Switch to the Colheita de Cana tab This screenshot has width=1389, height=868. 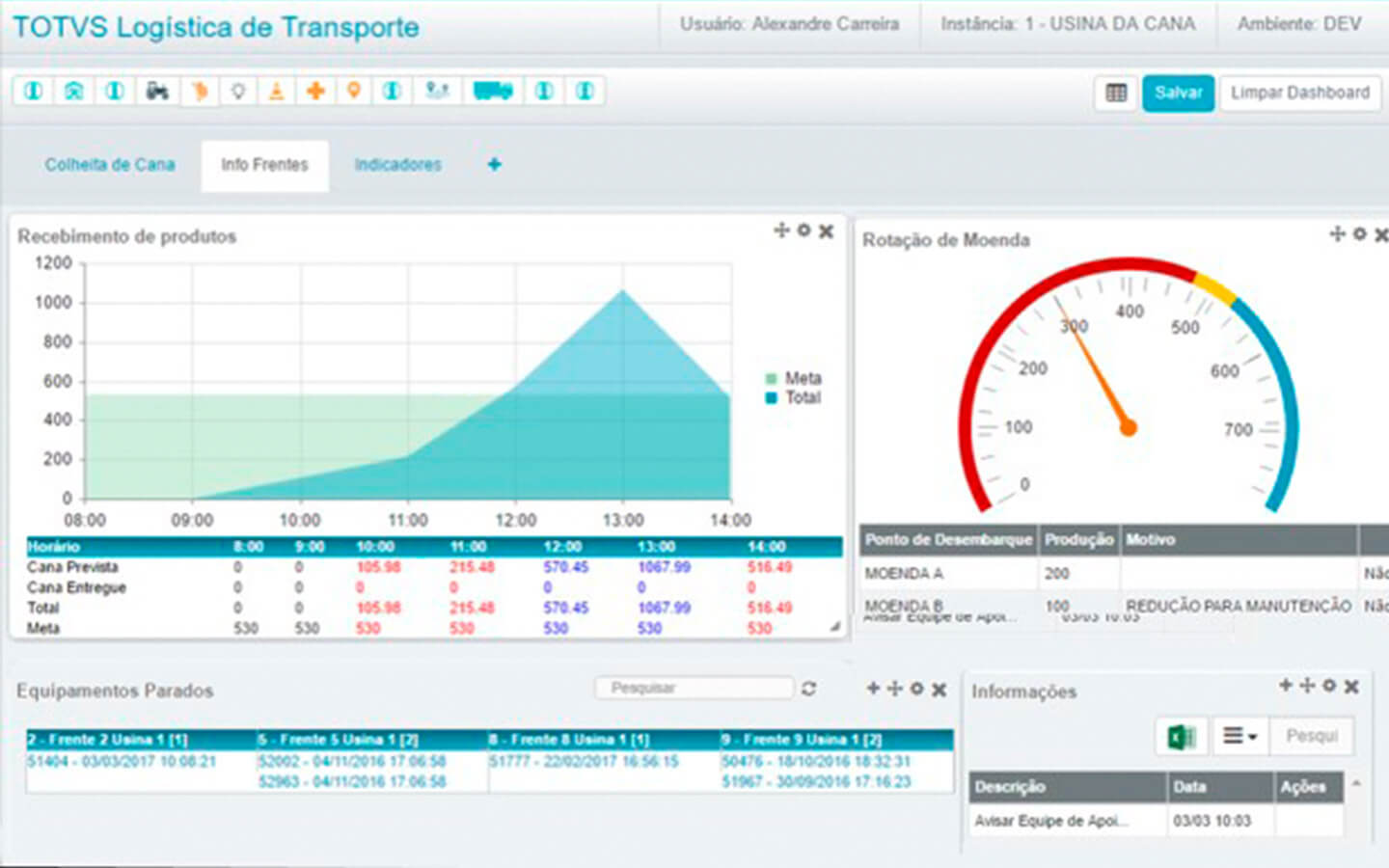coord(110,165)
